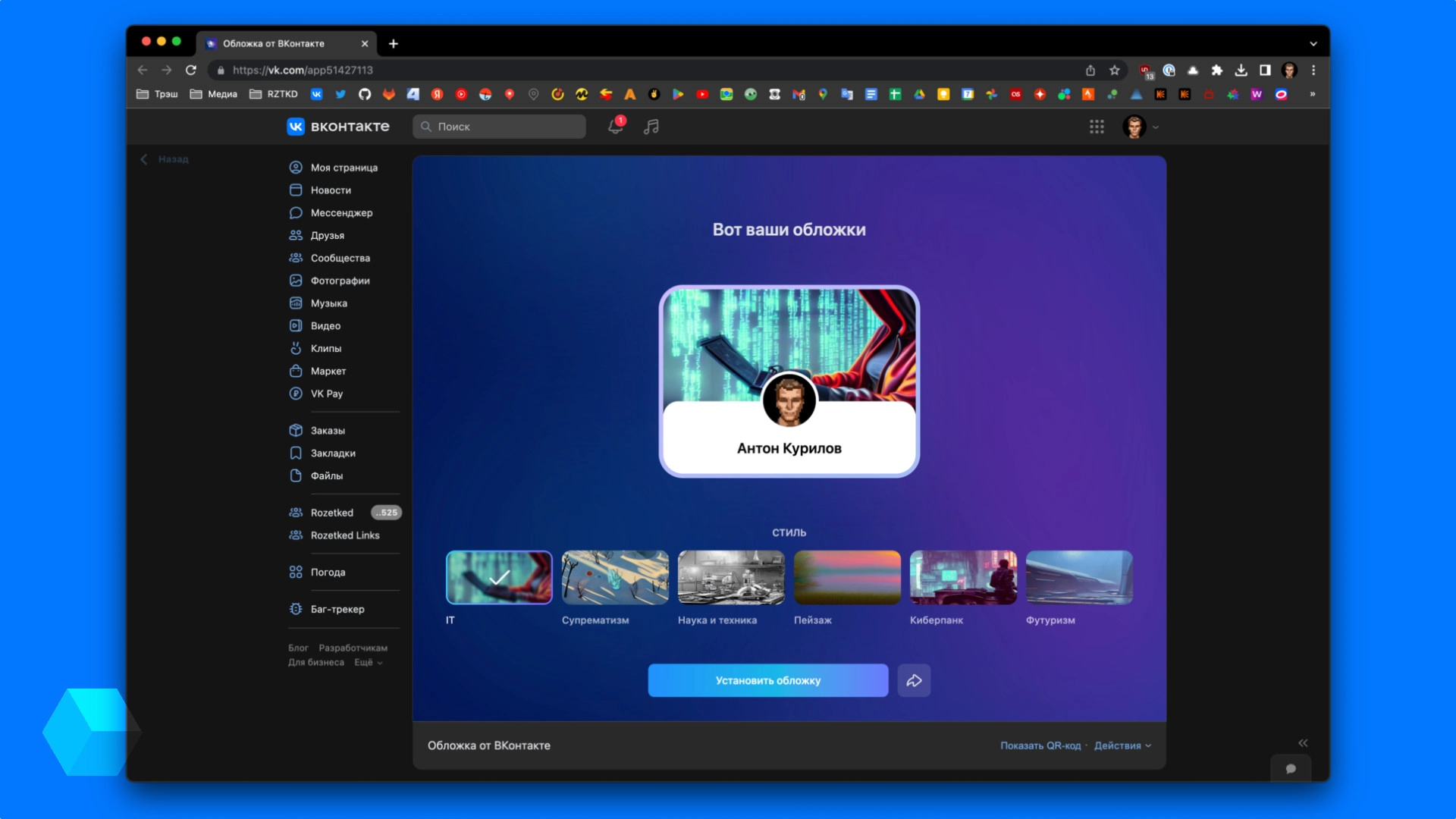This screenshot has width=1456, height=819.
Task: Expand the Ещё footer menu
Action: click(x=368, y=662)
